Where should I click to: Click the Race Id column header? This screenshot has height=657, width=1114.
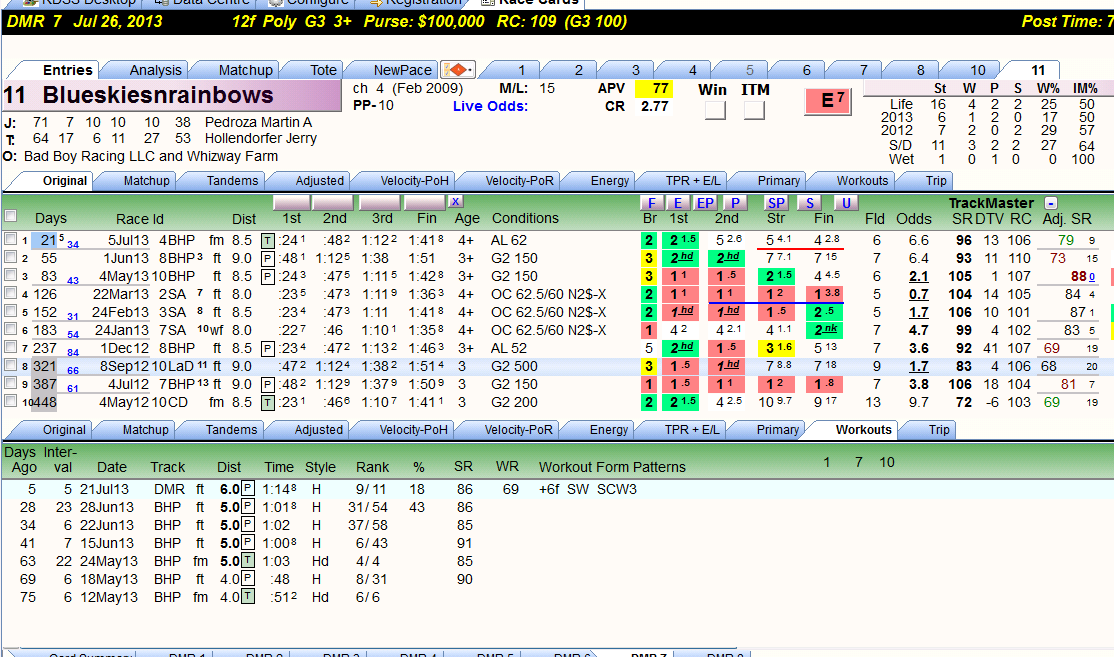[140, 219]
